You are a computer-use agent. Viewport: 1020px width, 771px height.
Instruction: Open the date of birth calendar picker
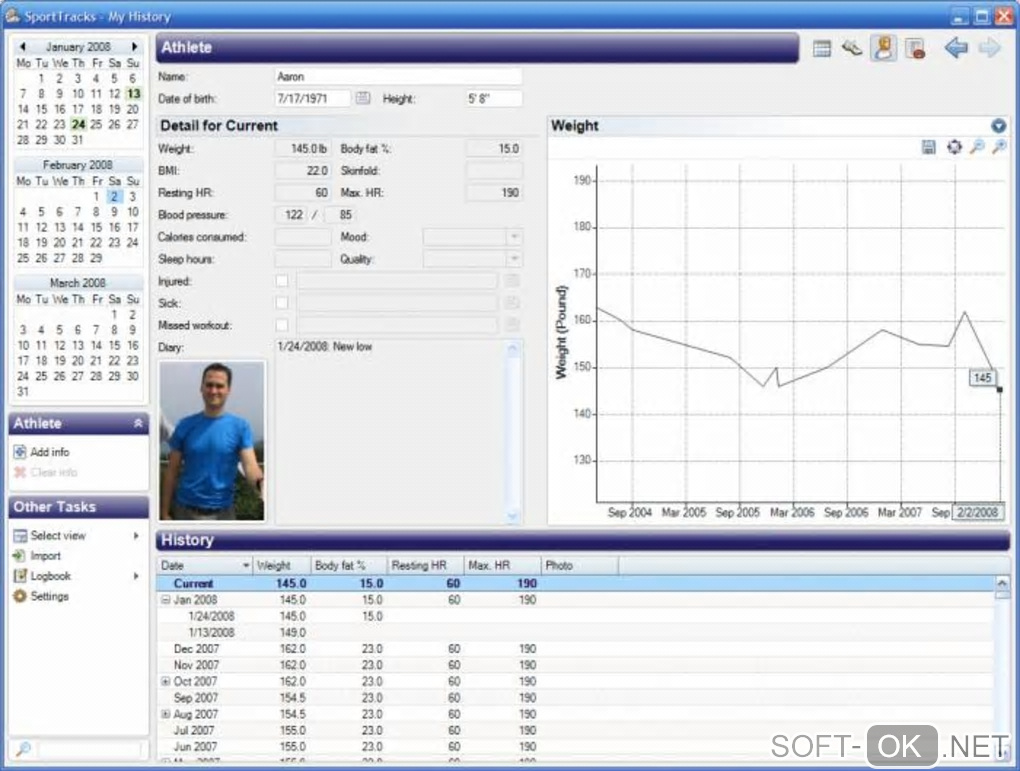363,98
